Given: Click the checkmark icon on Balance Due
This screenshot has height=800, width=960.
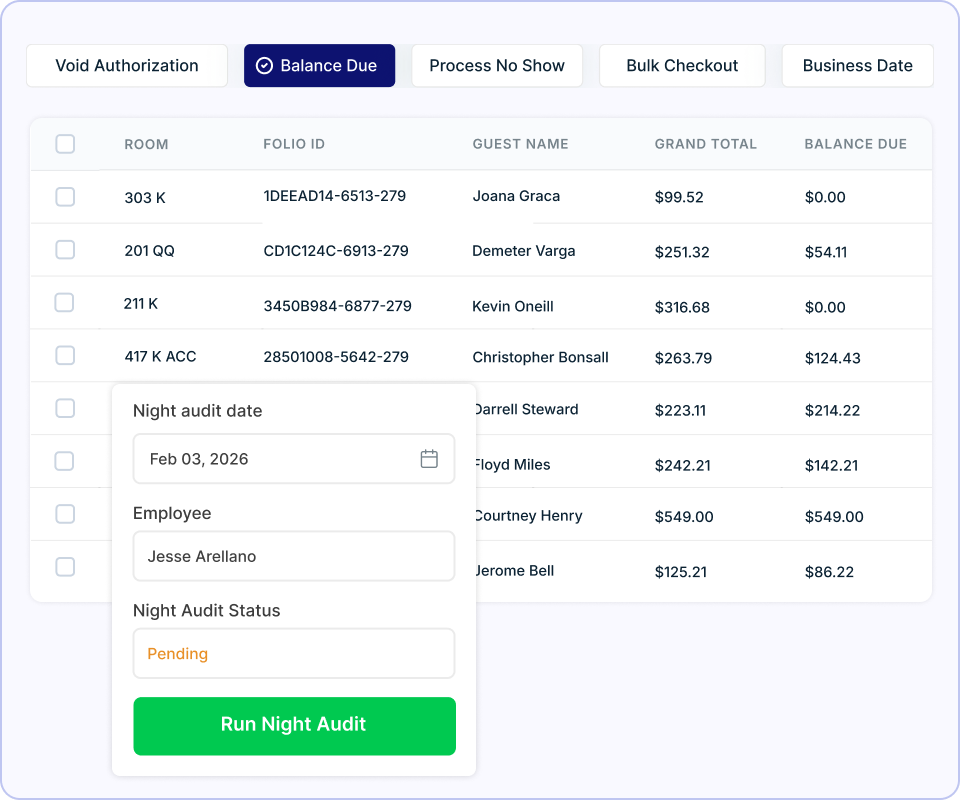Looking at the screenshot, I should point(264,65).
